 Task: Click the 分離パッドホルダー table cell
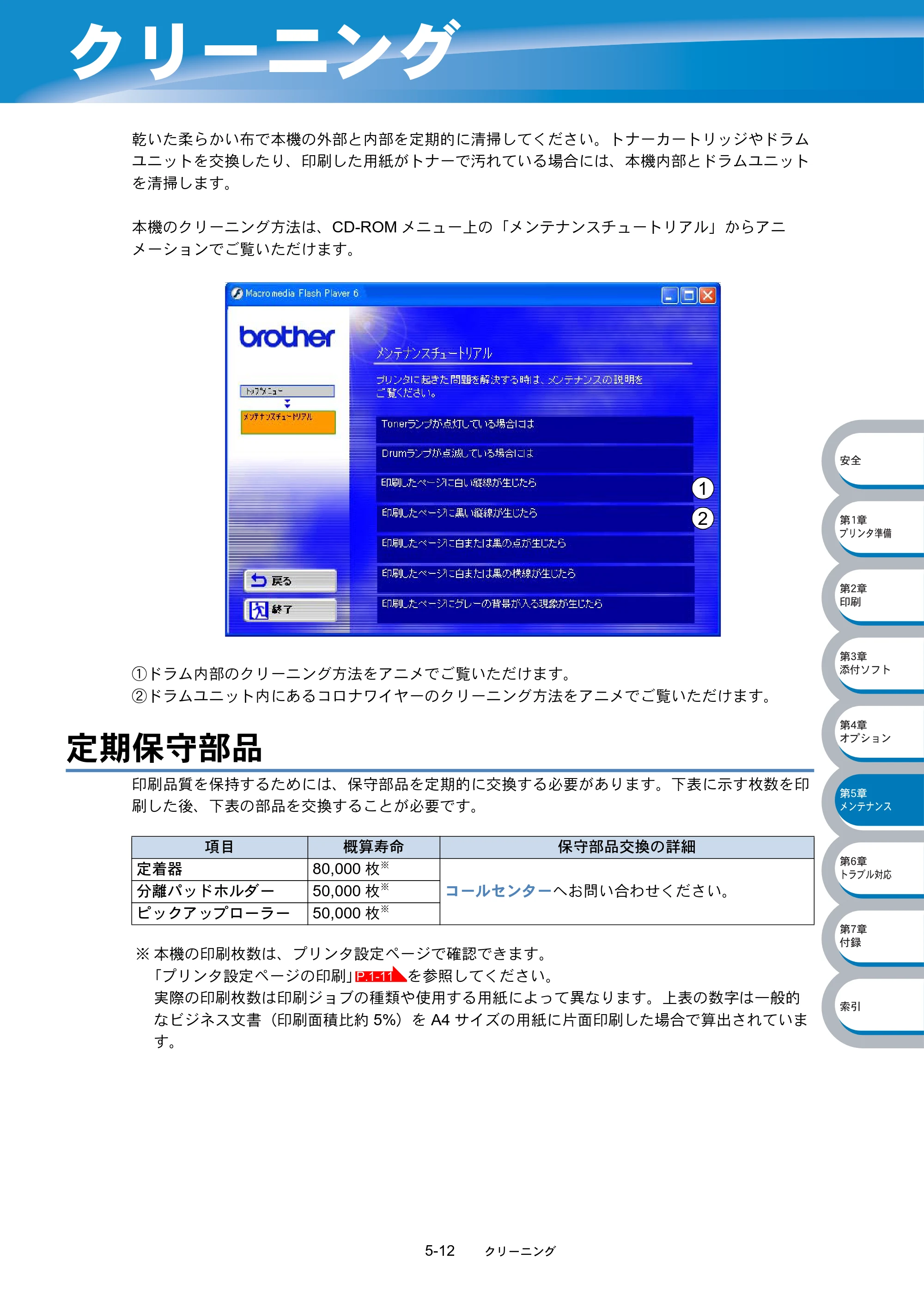220,891
